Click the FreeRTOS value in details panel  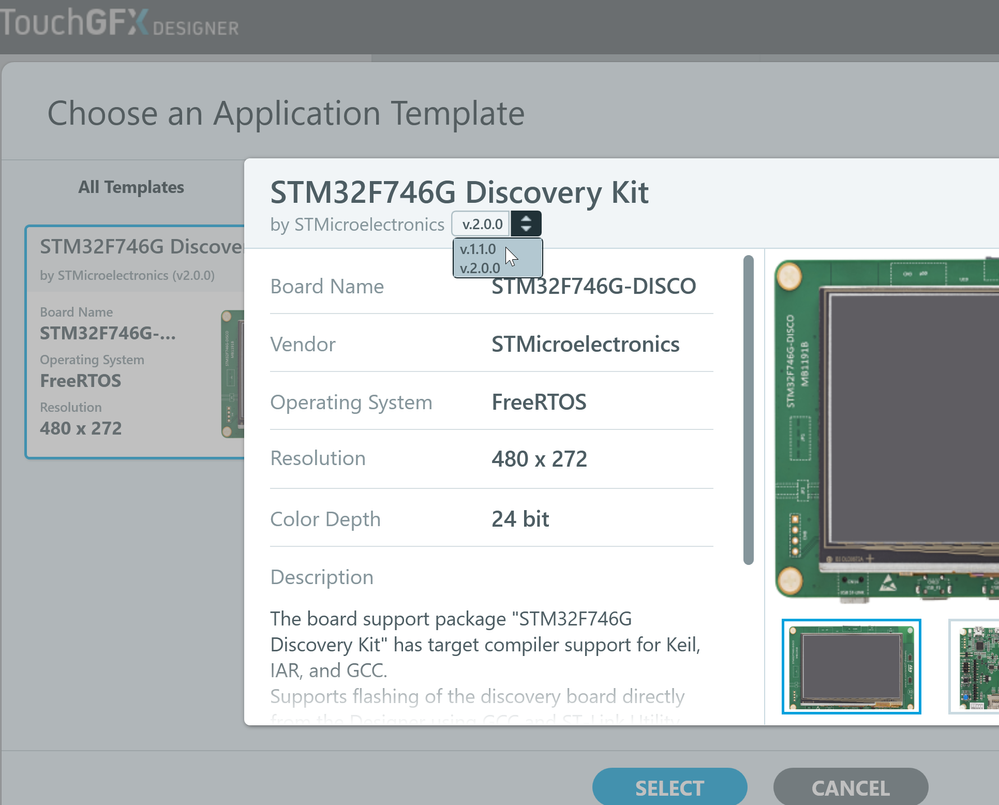tap(539, 402)
